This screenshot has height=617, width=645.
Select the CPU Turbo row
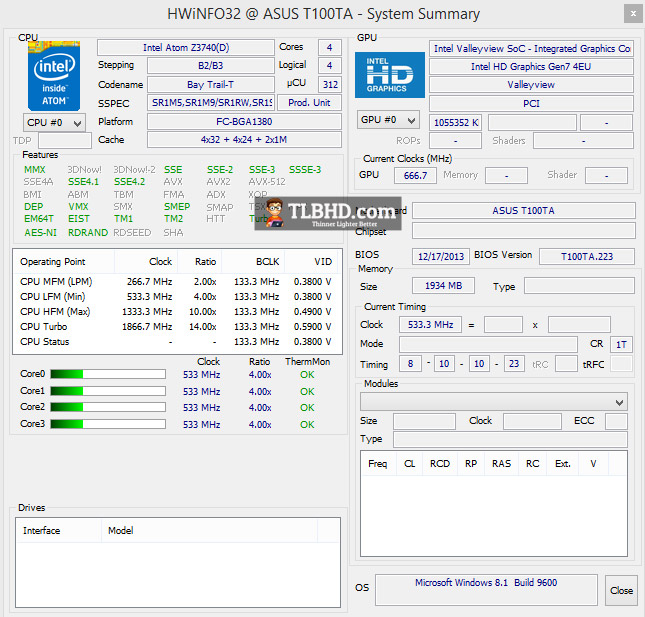(177, 327)
